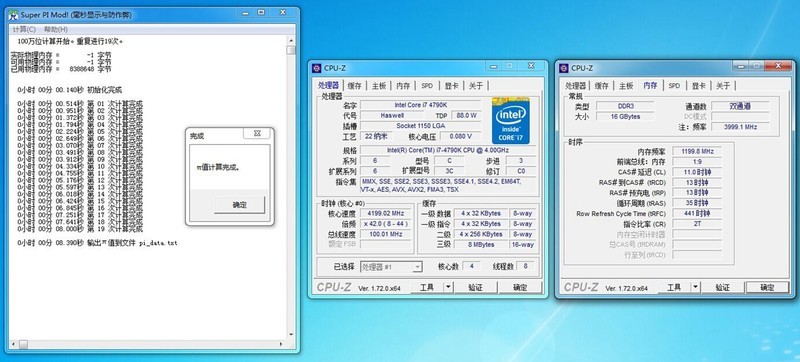Click the core voltage value 0.080 V

click(460, 136)
